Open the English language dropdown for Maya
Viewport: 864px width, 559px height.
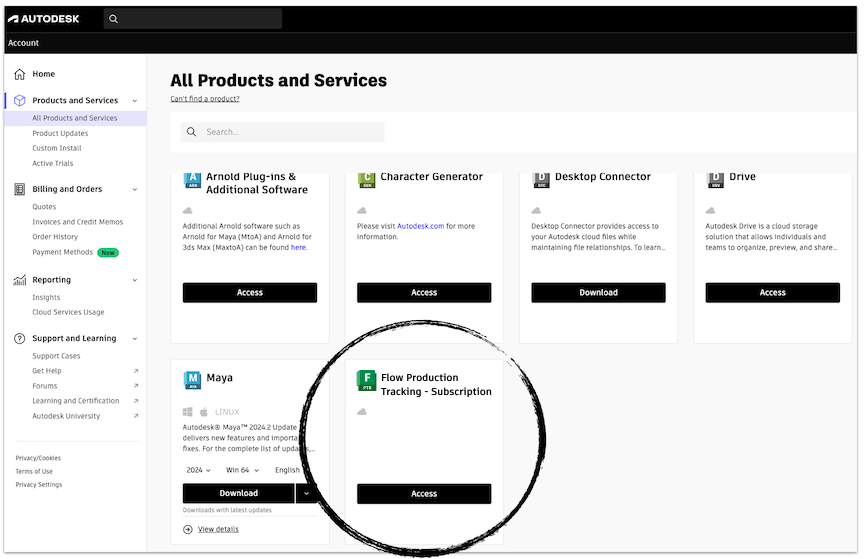(288, 470)
